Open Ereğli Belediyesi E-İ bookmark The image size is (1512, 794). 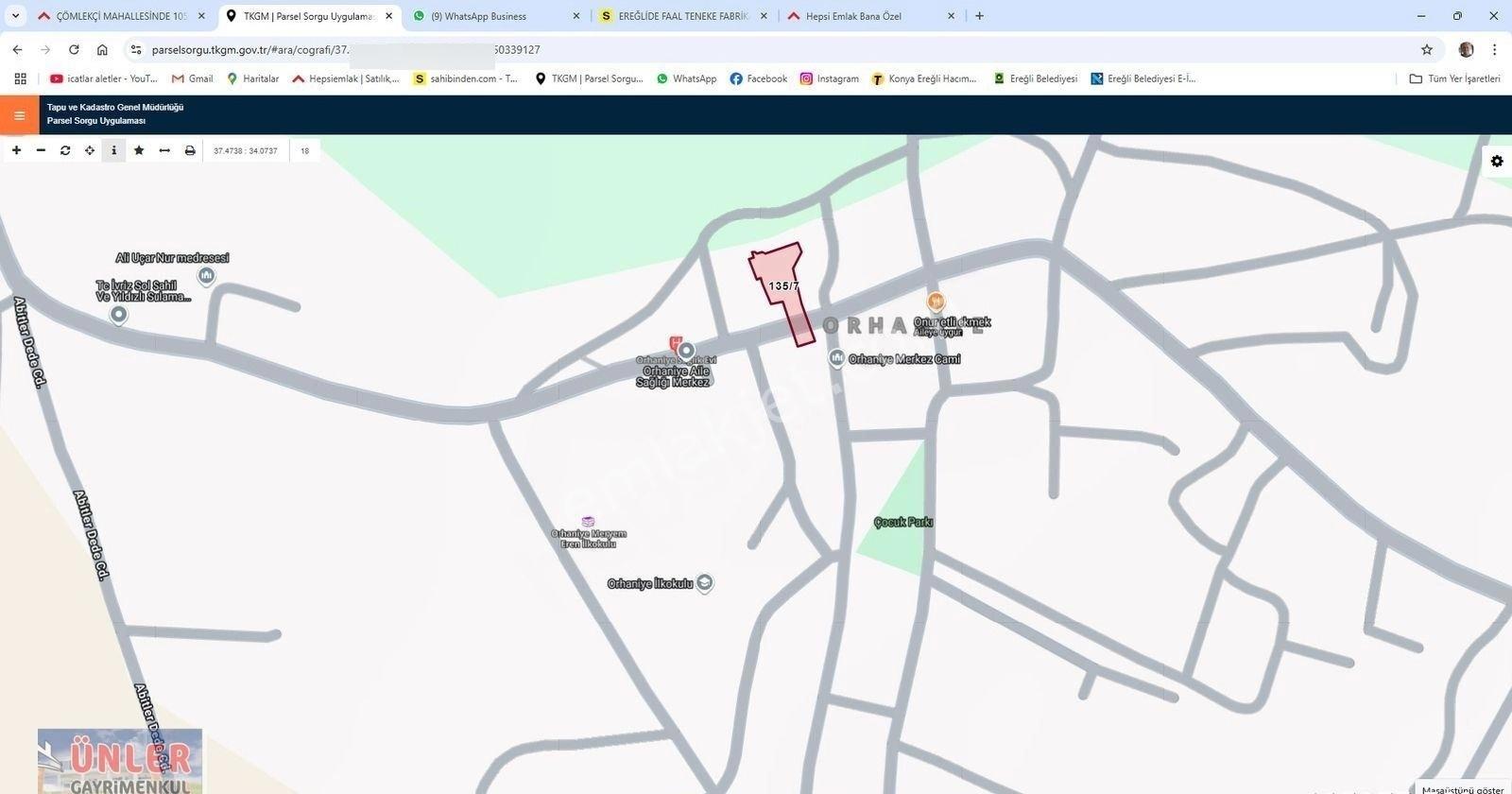pyautogui.click(x=1143, y=78)
